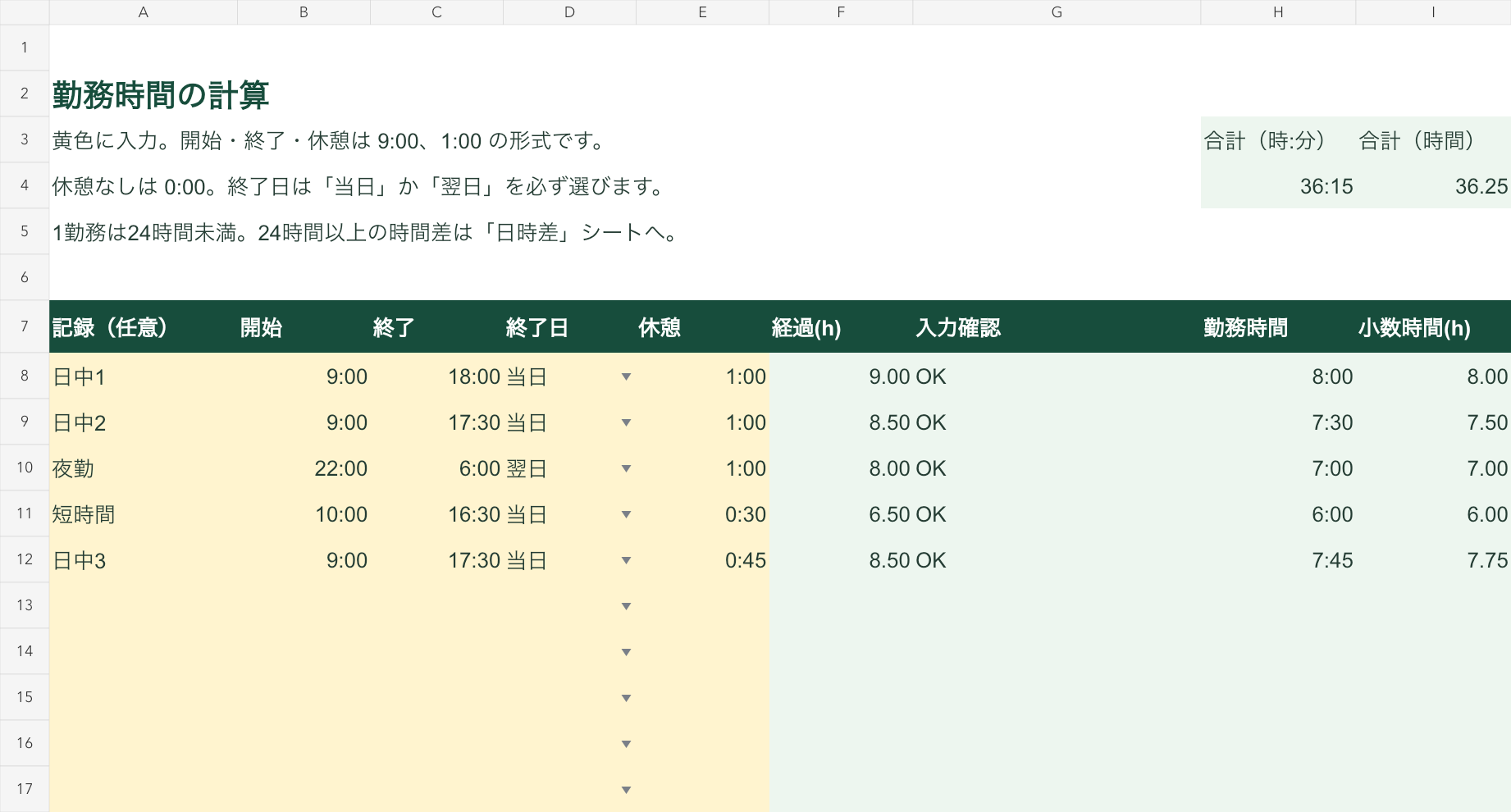Select the 日中3 record name cell

(144, 560)
